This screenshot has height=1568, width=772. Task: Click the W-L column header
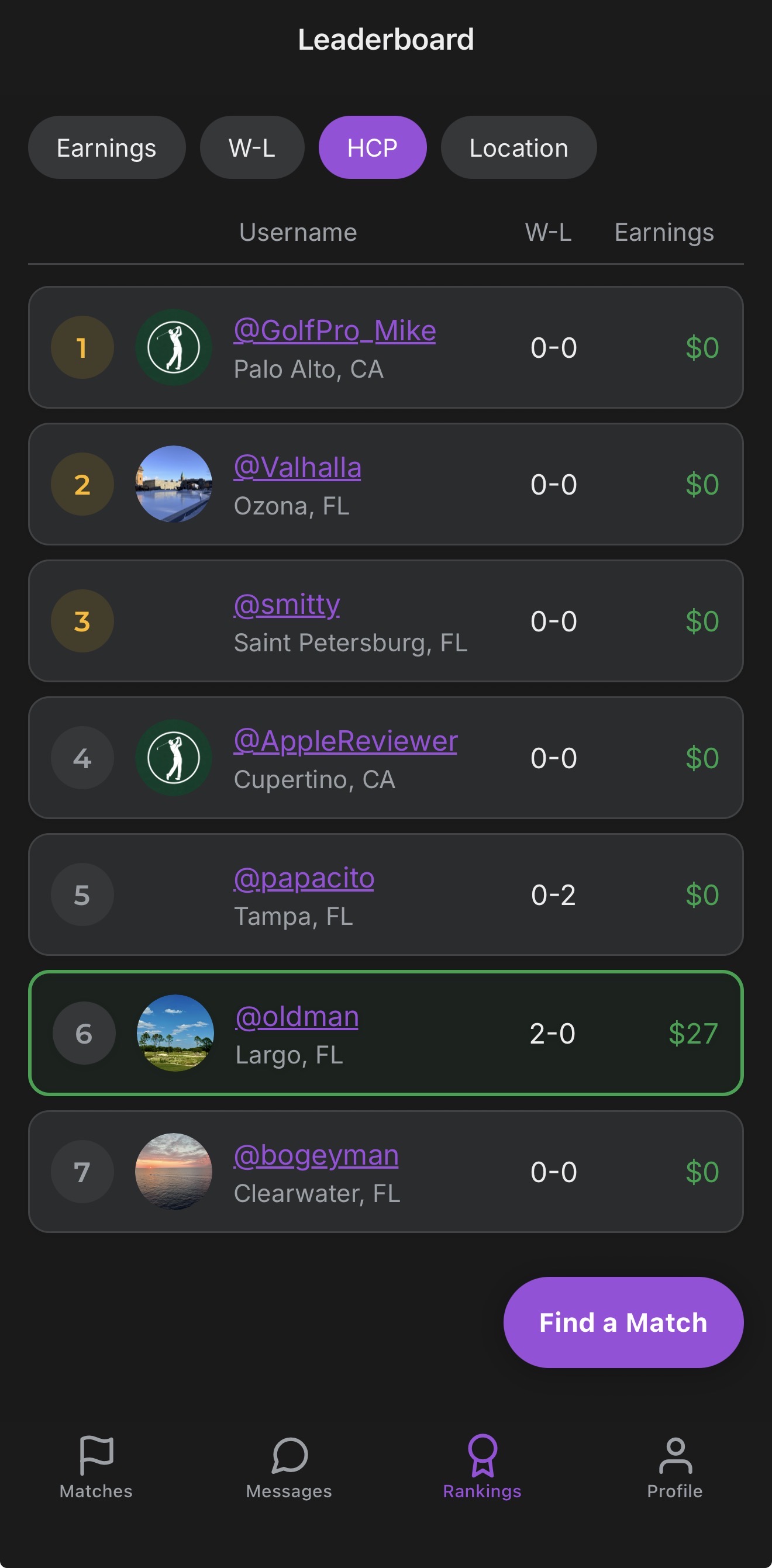click(x=549, y=232)
